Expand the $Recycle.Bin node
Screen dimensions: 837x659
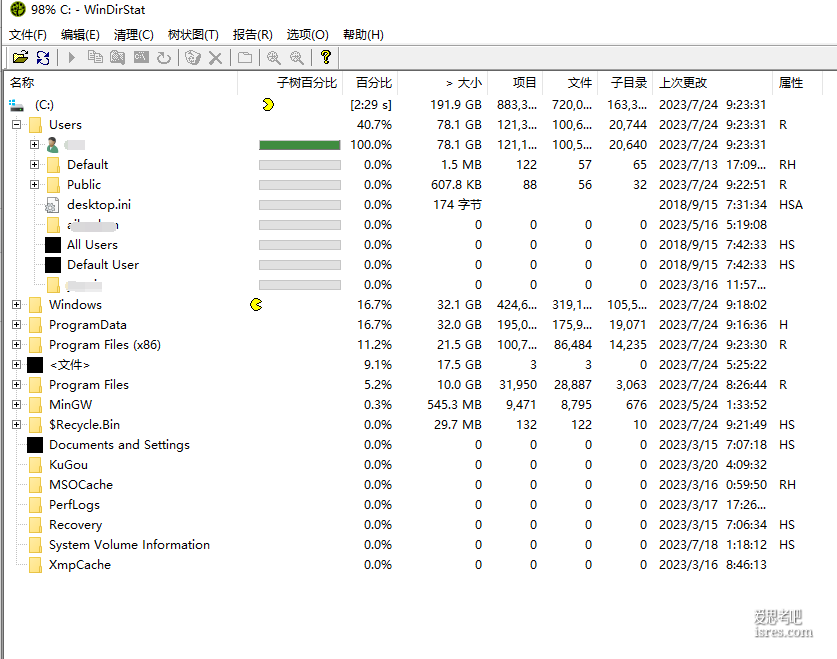pos(17,425)
